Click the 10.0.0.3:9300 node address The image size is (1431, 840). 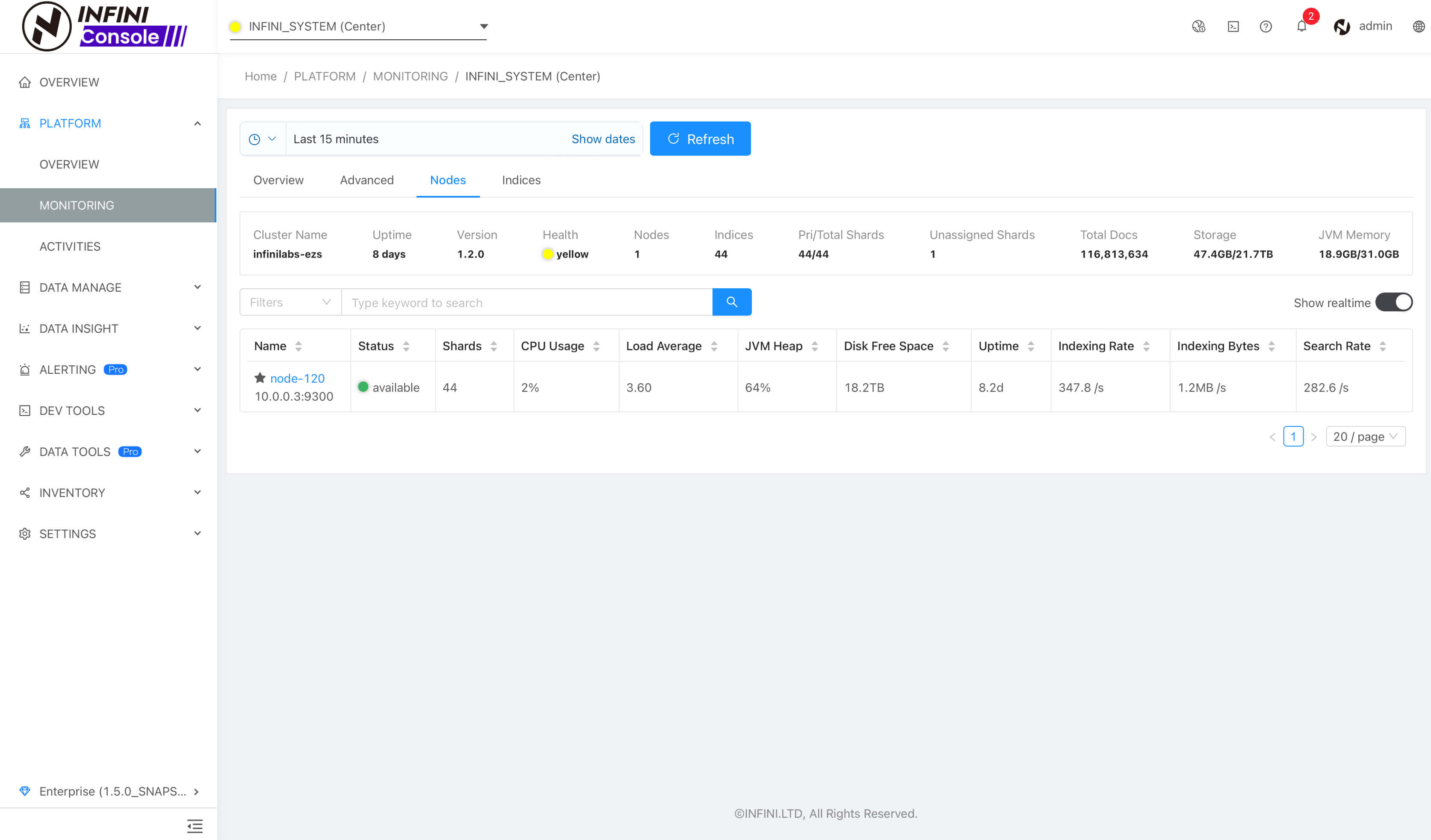(x=293, y=396)
